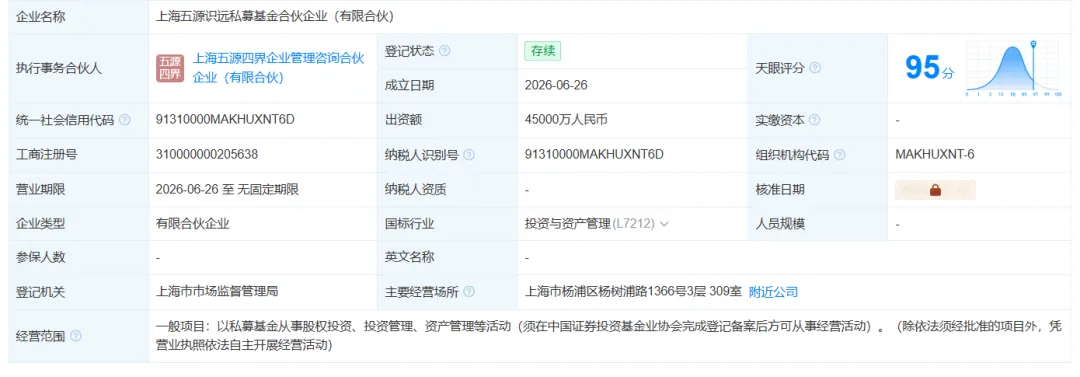1080x377 pixels.
Task: Open the 五源四界 company logo
Action: (169, 68)
